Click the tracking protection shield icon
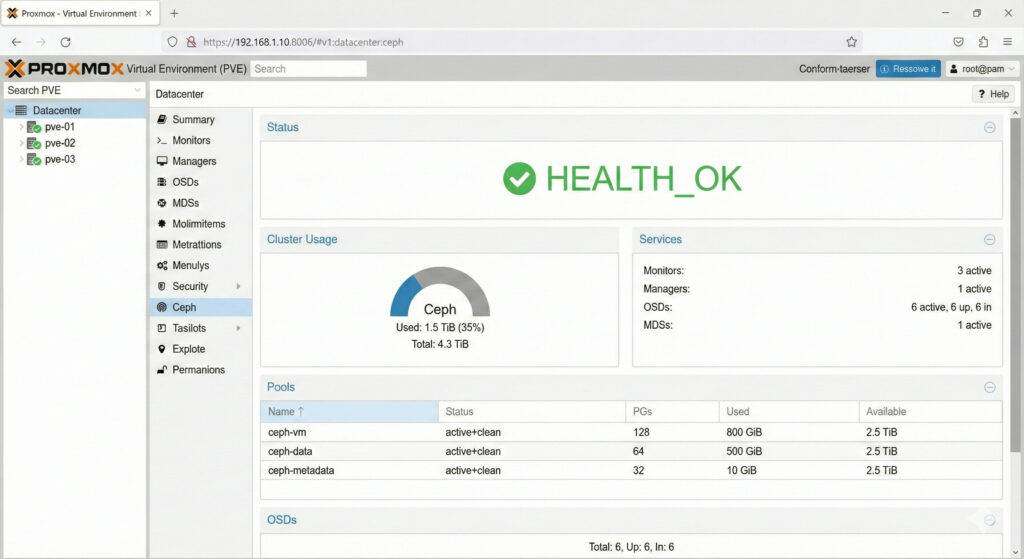This screenshot has width=1024, height=559. (172, 42)
